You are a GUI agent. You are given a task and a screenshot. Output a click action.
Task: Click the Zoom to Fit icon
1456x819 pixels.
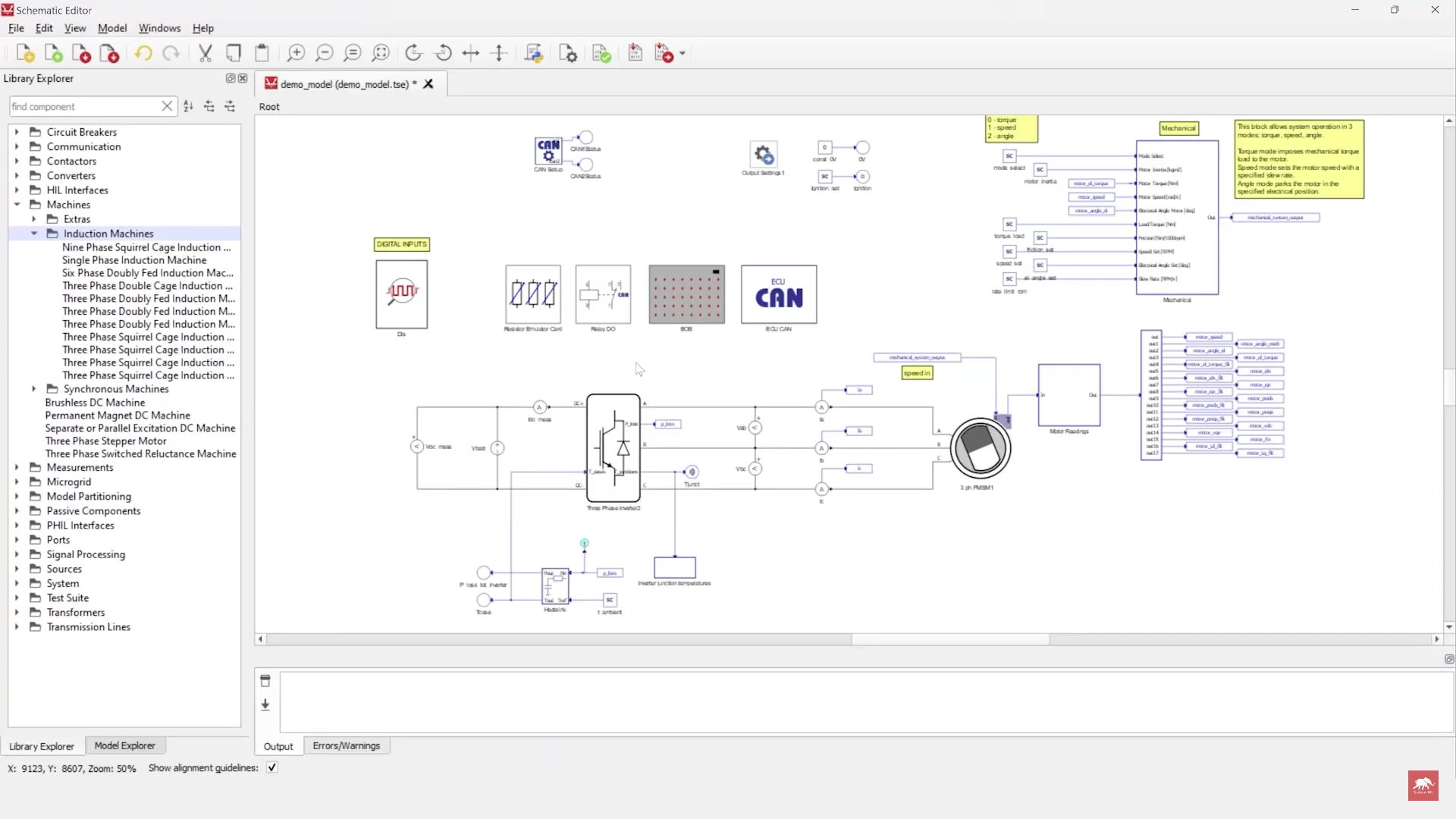pyautogui.click(x=381, y=53)
